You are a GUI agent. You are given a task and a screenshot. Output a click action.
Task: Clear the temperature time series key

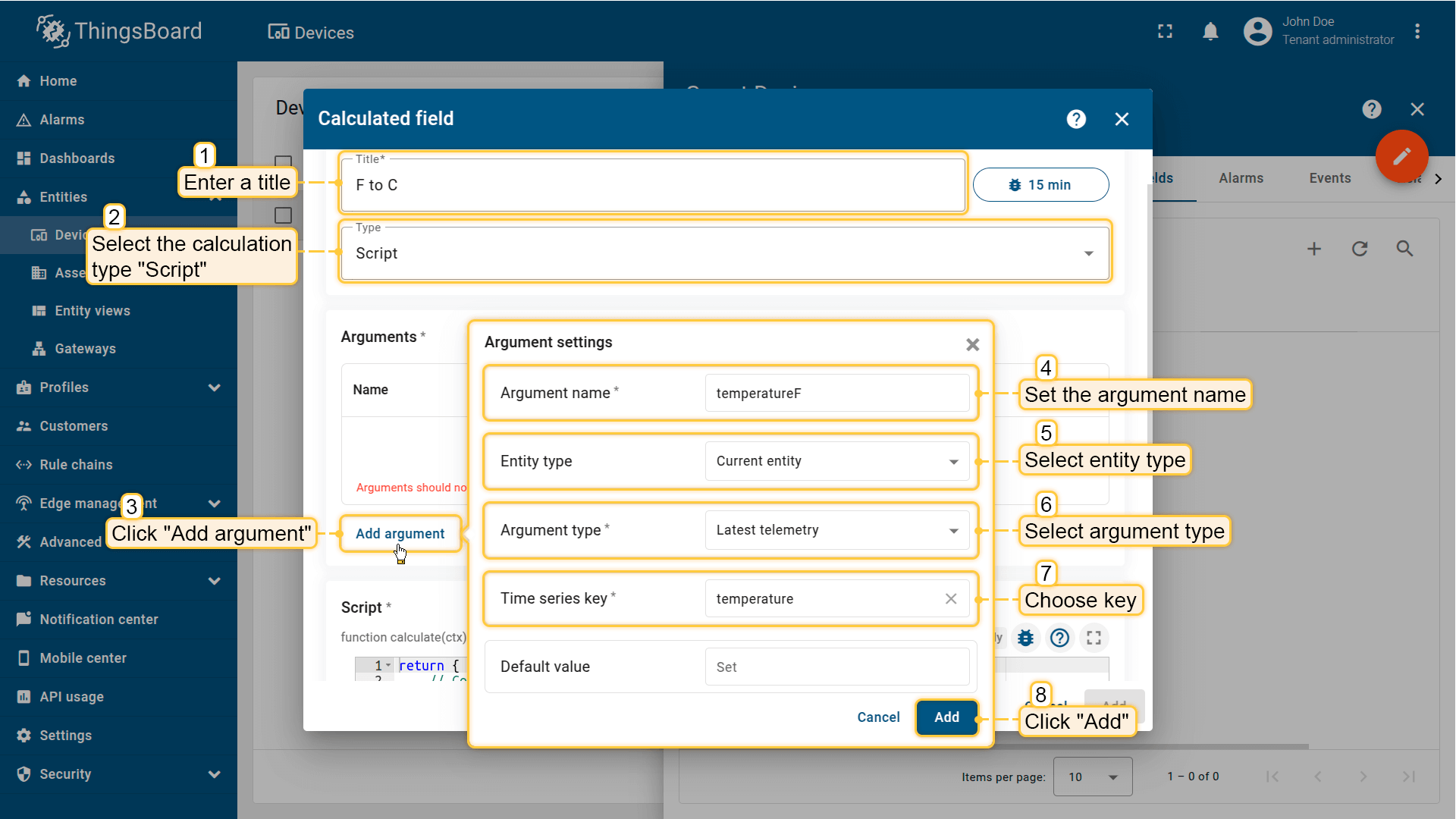coord(951,599)
